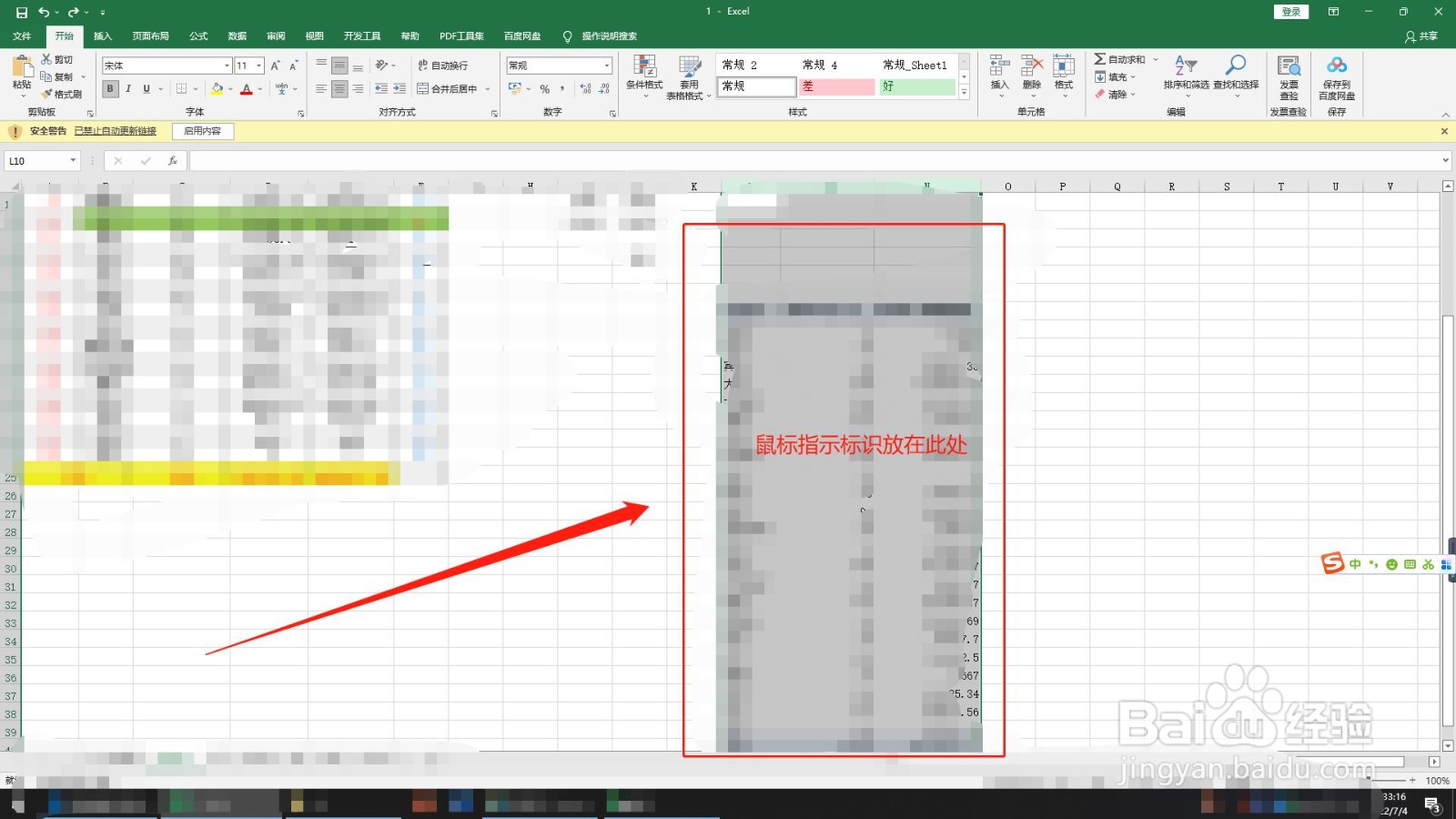The width and height of the screenshot is (1456, 819).
Task: Open the 插入 ribbon tab
Action: coord(103,36)
